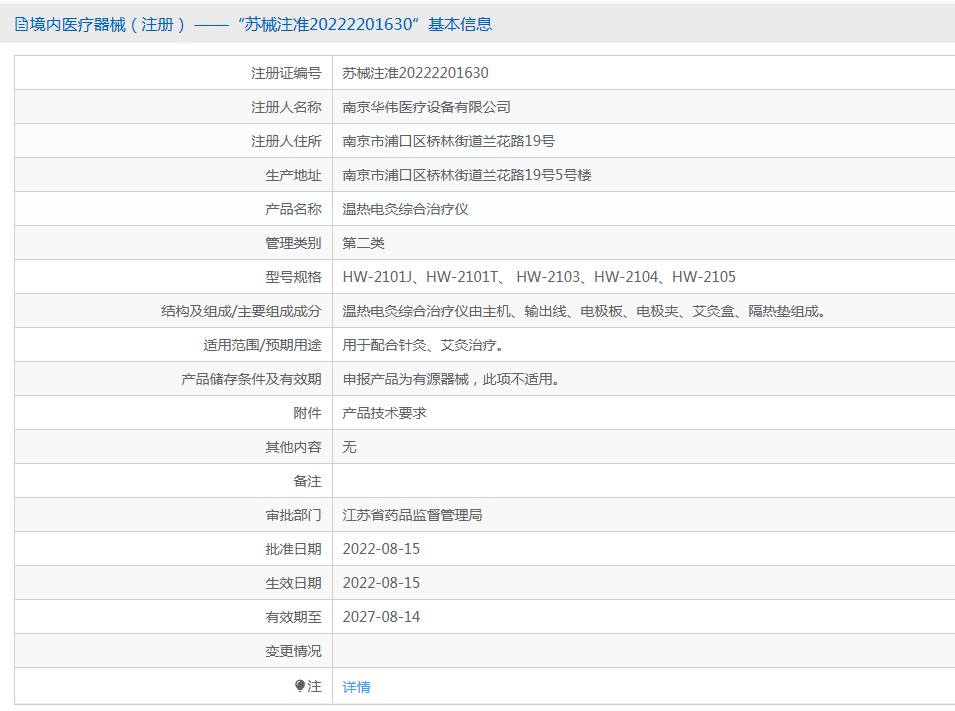Click expiry date value 2027-08-14
Image resolution: width=955 pixels, height=711 pixels.
pos(381,617)
